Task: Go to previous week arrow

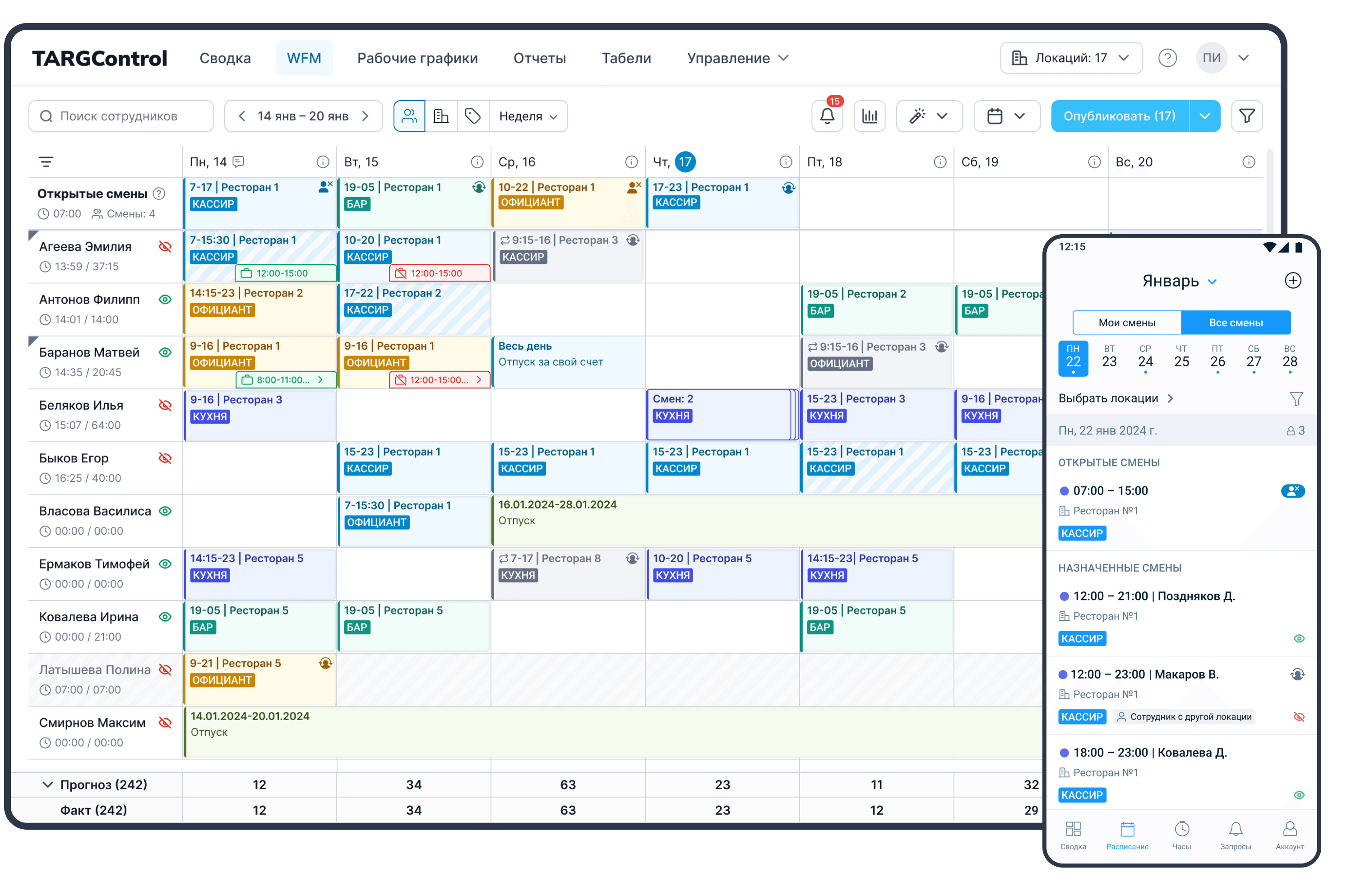Action: pyautogui.click(x=242, y=116)
